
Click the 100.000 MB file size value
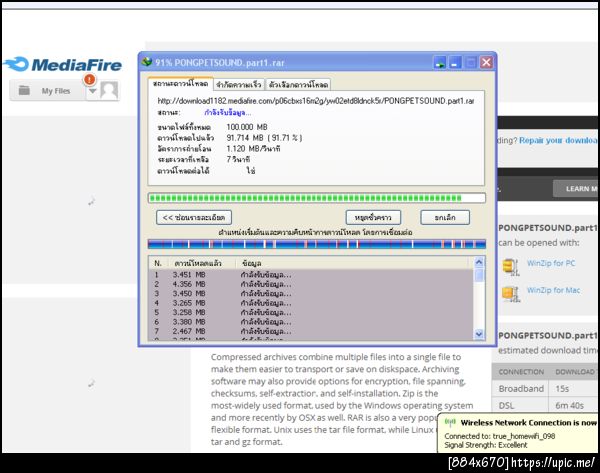coord(247,127)
